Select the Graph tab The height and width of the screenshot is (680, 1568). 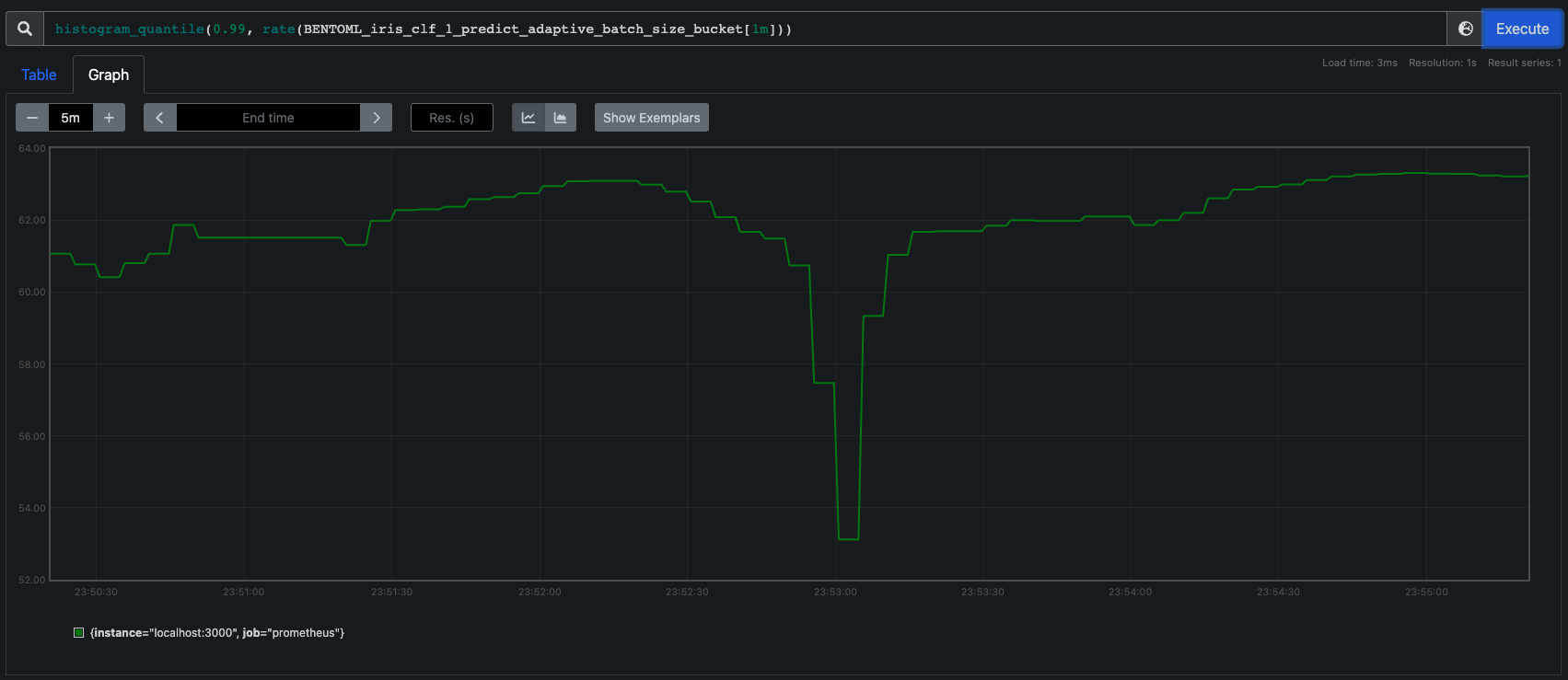point(109,75)
